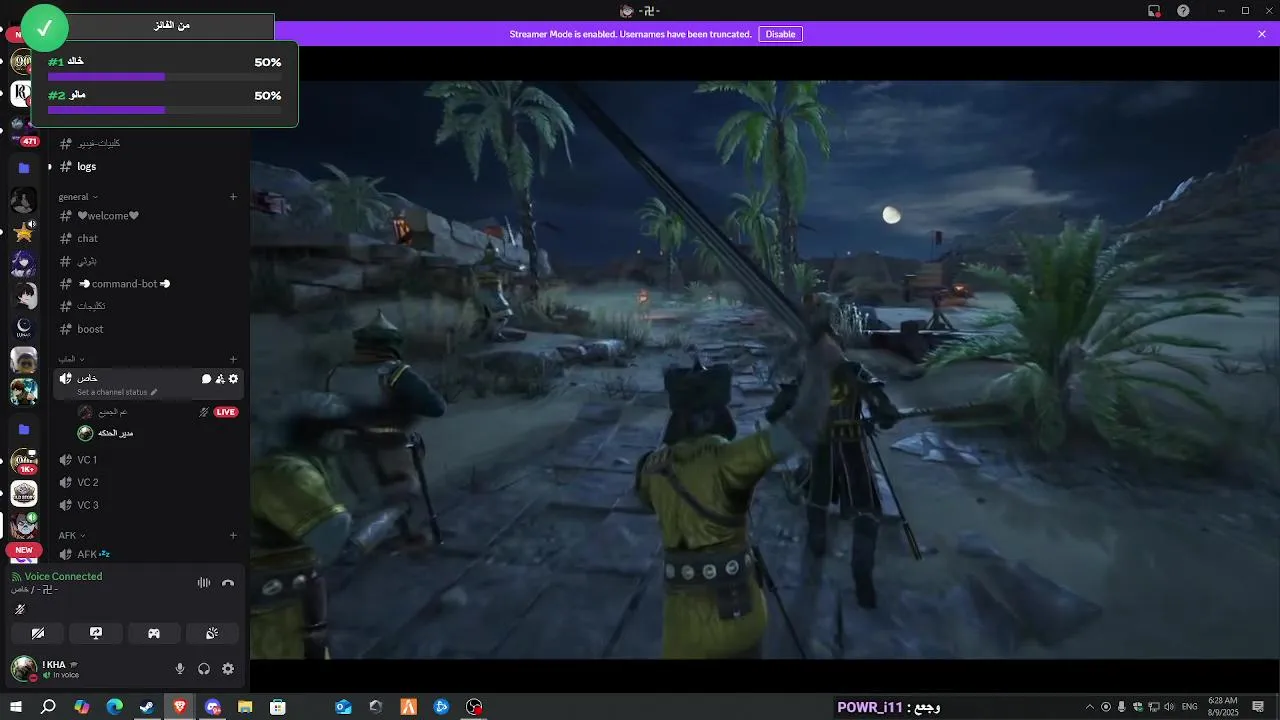Add a channel to AFK category
Image resolution: width=1280 pixels, height=720 pixels.
pos(233,535)
